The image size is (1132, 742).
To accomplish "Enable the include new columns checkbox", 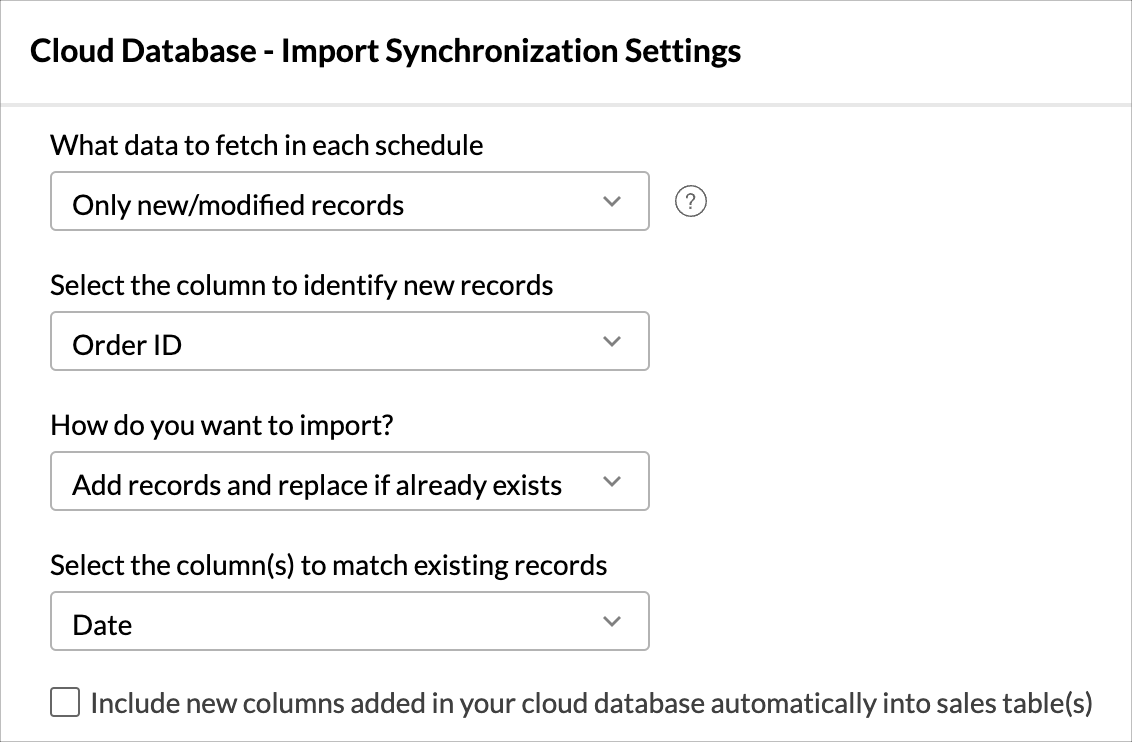I will click(x=65, y=704).
